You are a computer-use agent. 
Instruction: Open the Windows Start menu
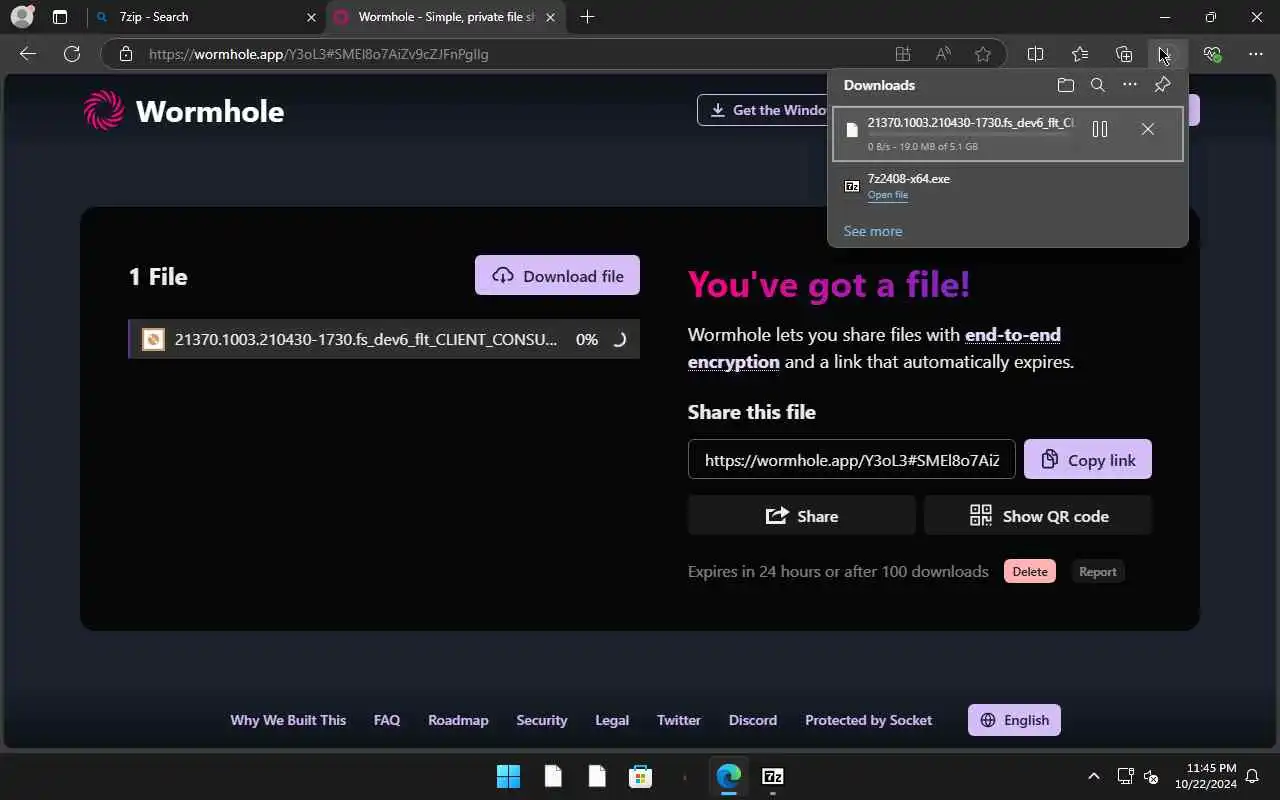point(508,776)
